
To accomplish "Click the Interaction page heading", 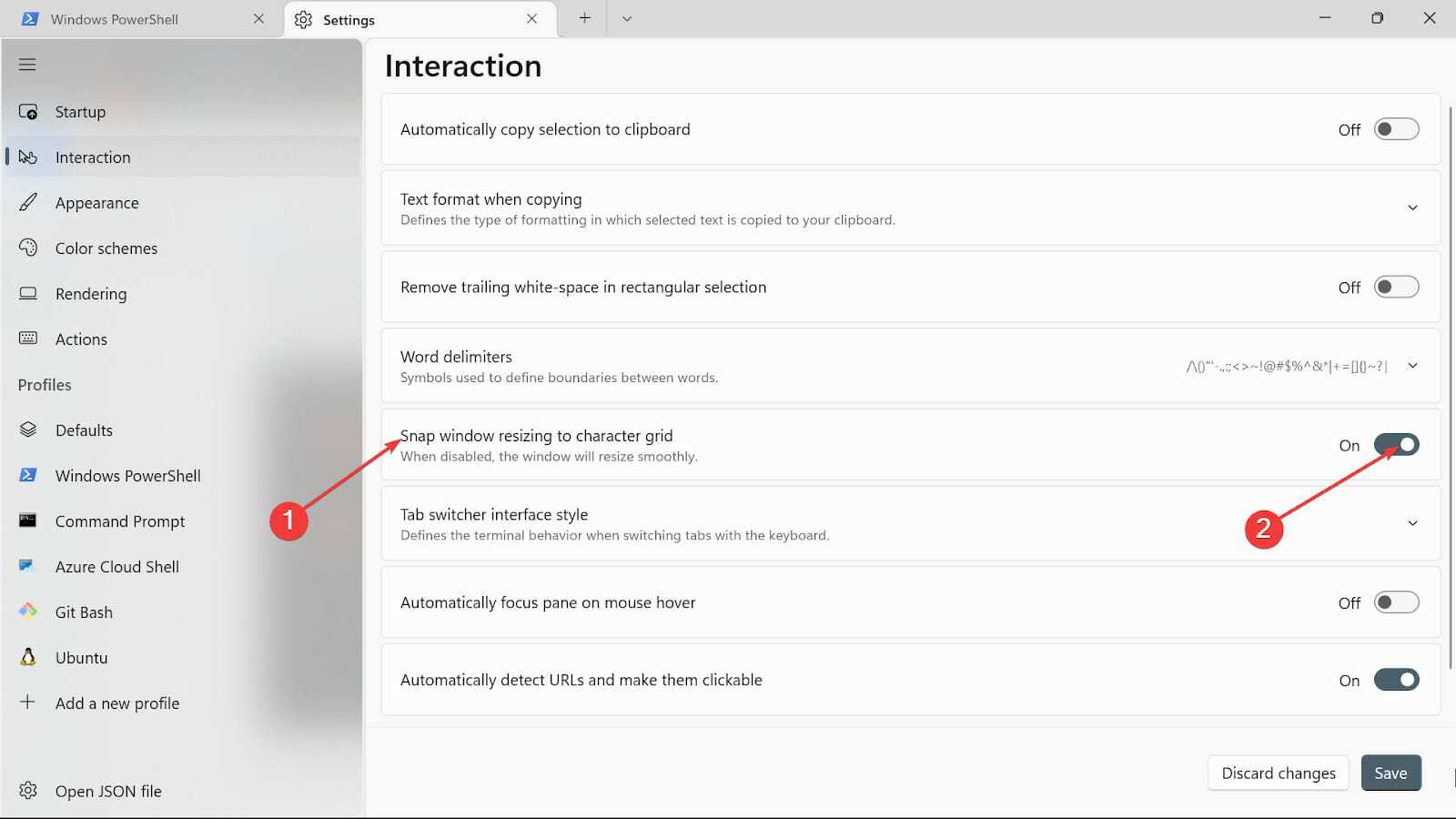I will 463,66.
